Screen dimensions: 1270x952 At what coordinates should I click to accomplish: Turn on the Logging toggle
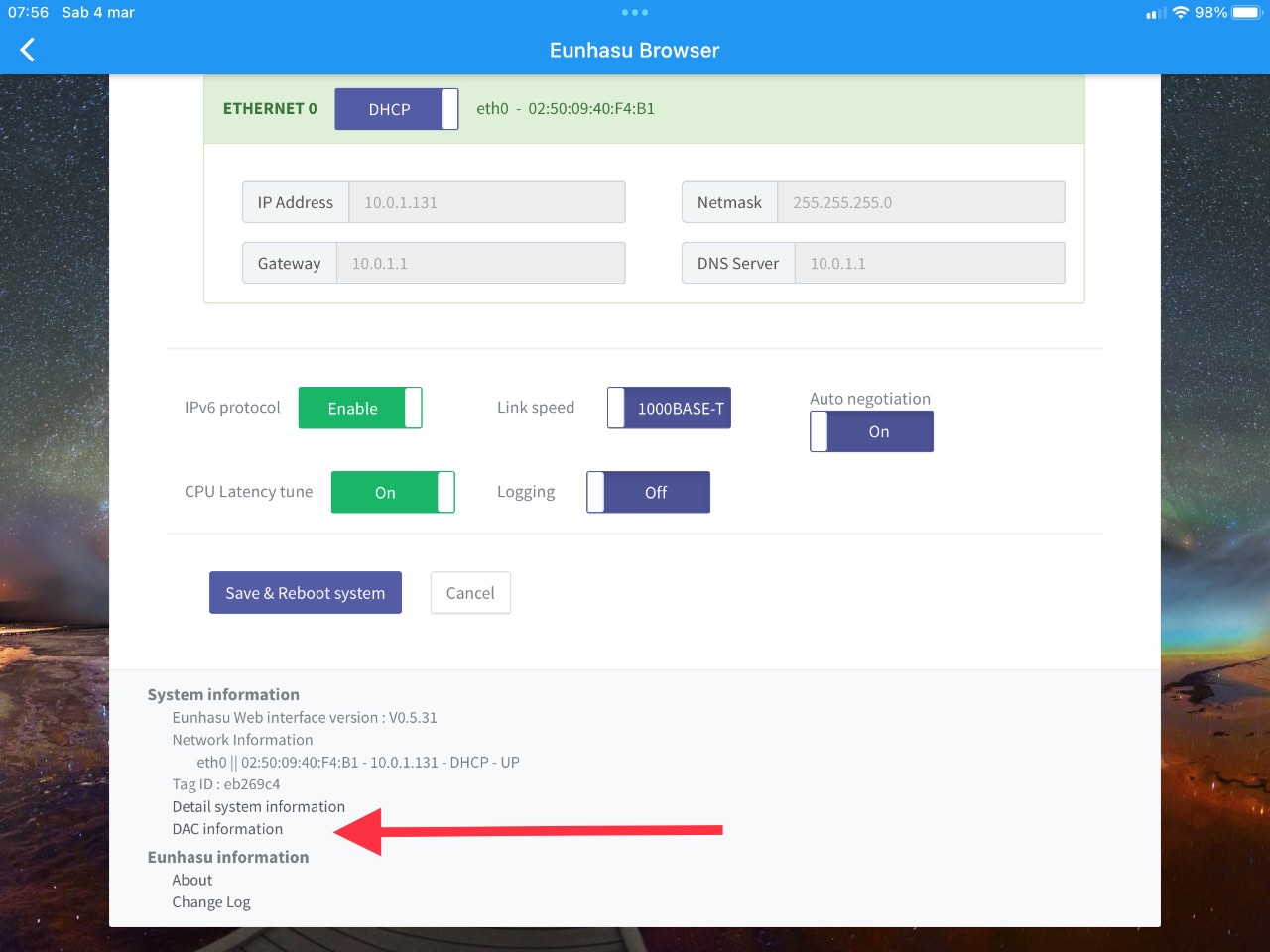click(648, 492)
